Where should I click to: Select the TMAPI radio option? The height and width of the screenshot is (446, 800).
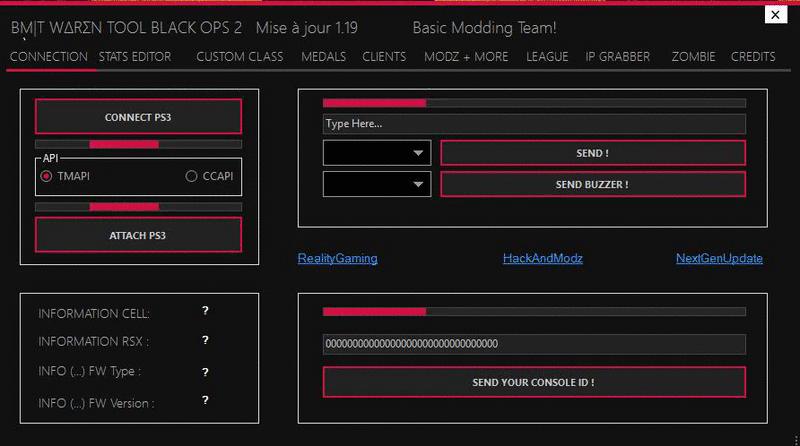click(x=66, y=176)
